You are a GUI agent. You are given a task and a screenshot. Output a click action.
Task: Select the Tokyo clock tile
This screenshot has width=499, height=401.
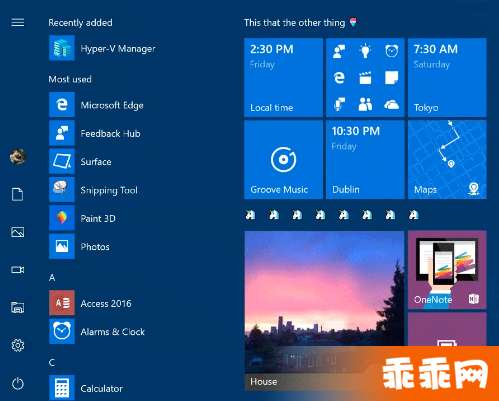447,78
